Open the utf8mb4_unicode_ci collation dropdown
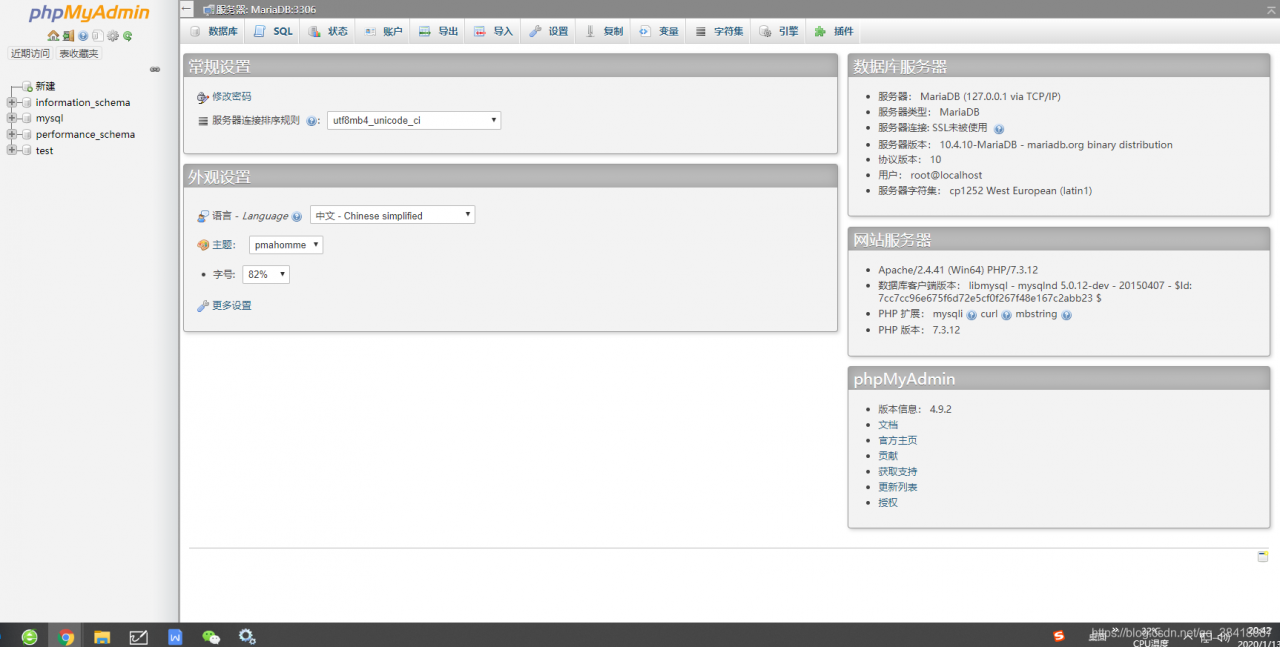The width and height of the screenshot is (1280, 647). pos(414,120)
